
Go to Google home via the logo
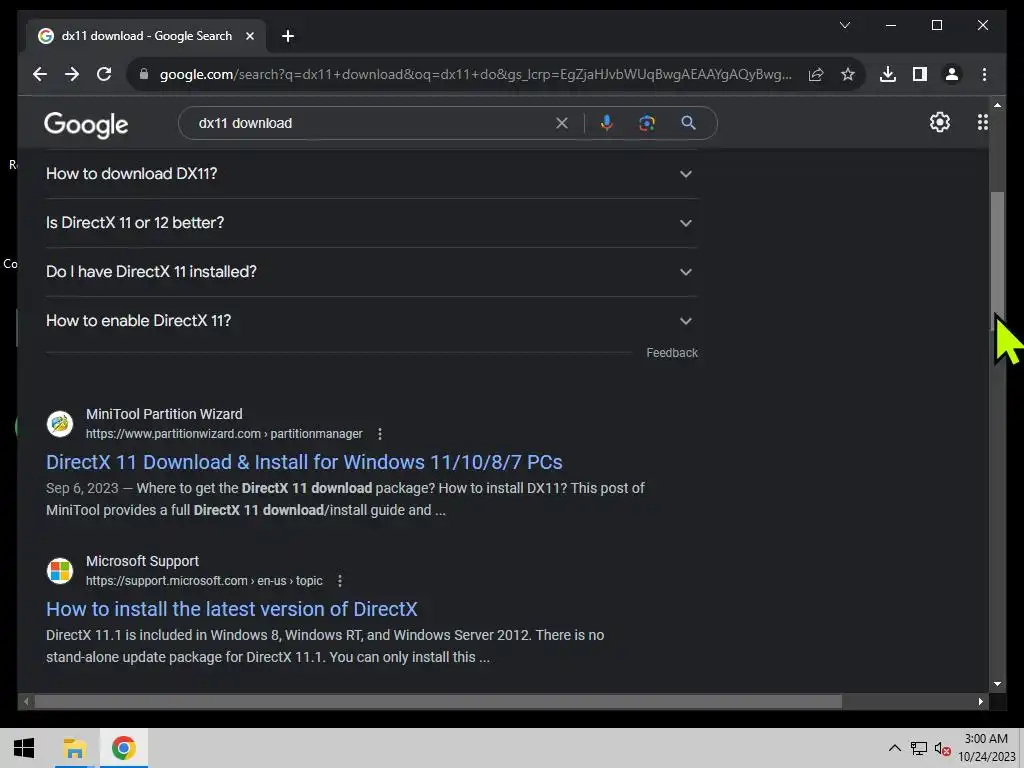pos(86,124)
